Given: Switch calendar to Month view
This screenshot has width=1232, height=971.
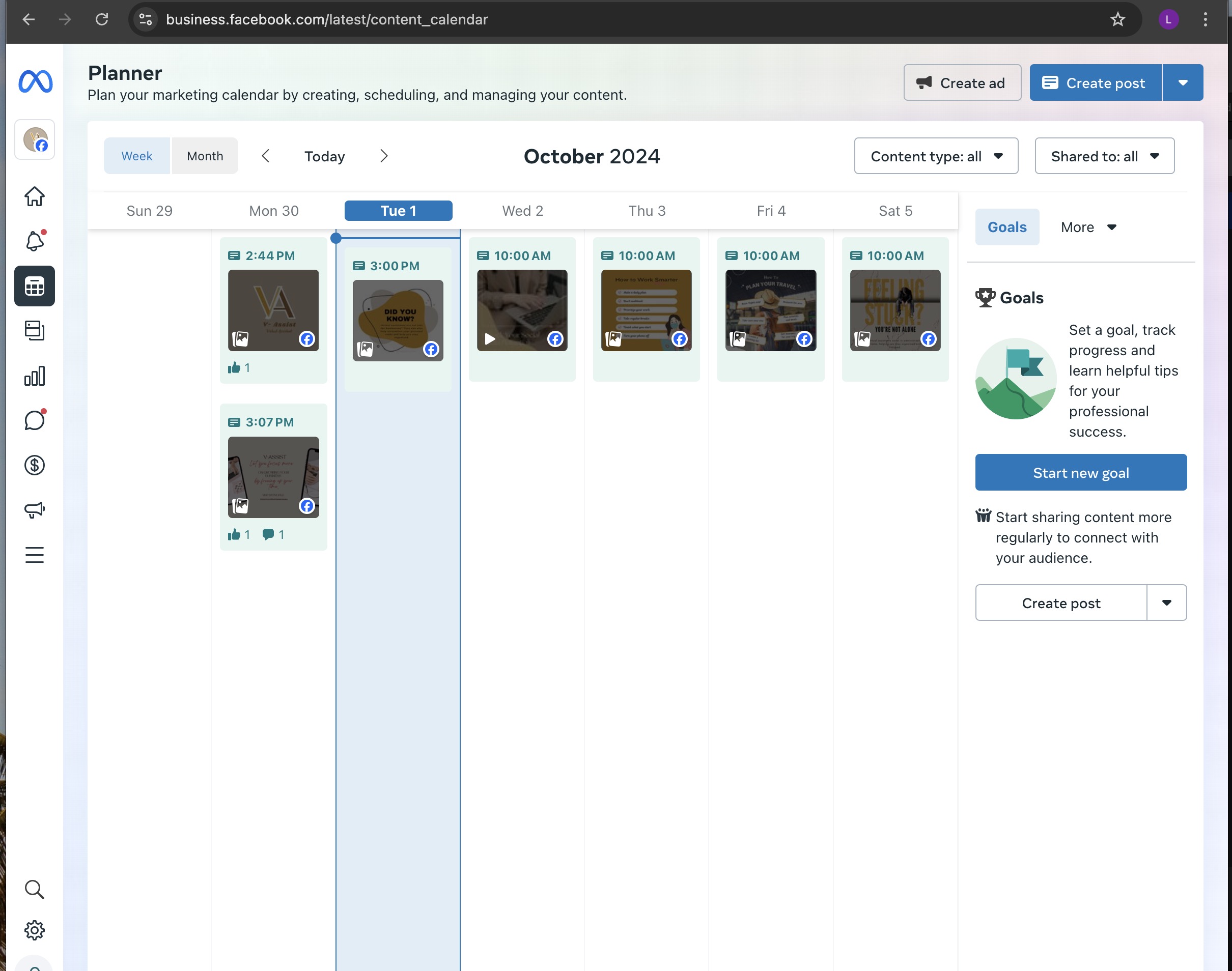Looking at the screenshot, I should point(205,156).
